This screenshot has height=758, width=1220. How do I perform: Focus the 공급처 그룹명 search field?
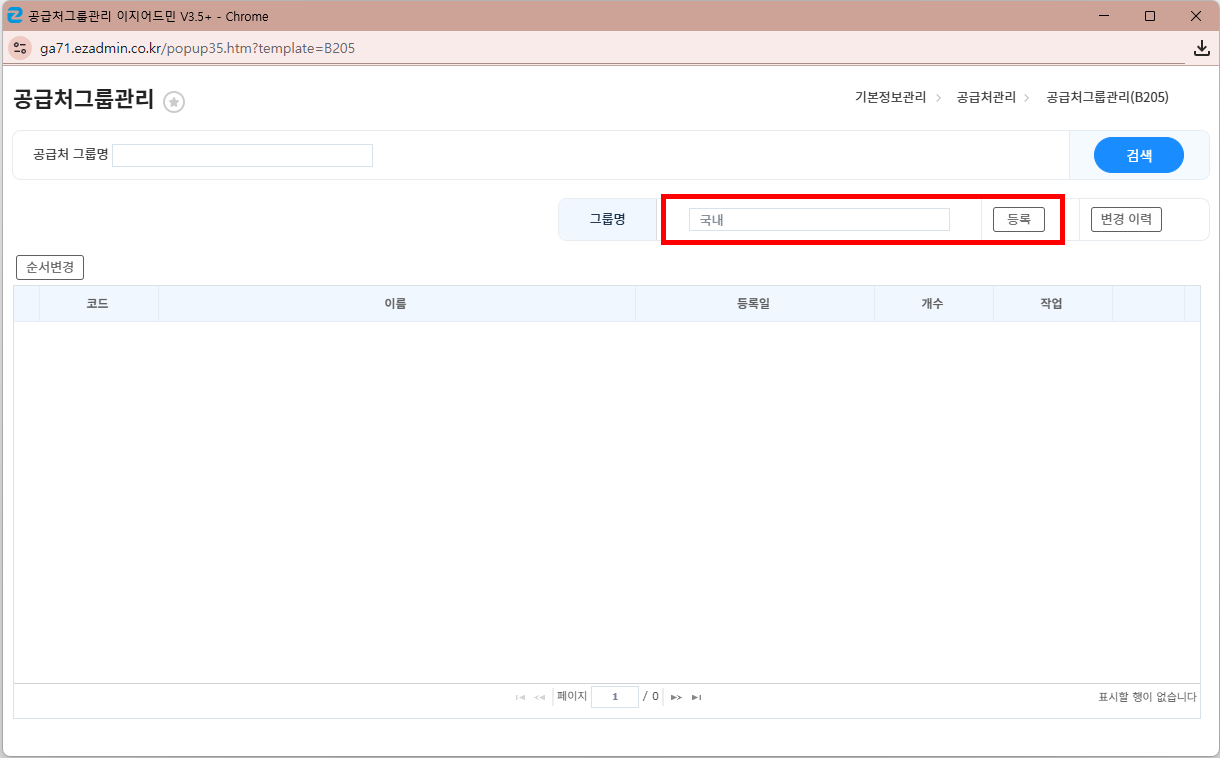click(x=242, y=155)
